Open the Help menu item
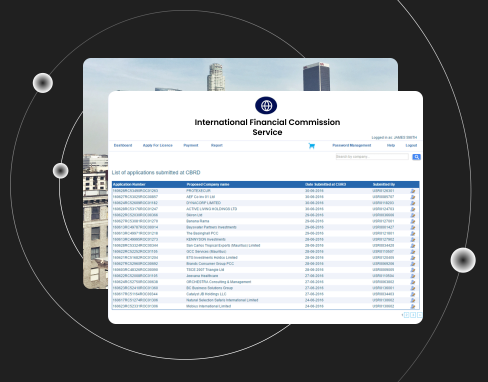Screen dimensions: 488x382 [x=391, y=145]
